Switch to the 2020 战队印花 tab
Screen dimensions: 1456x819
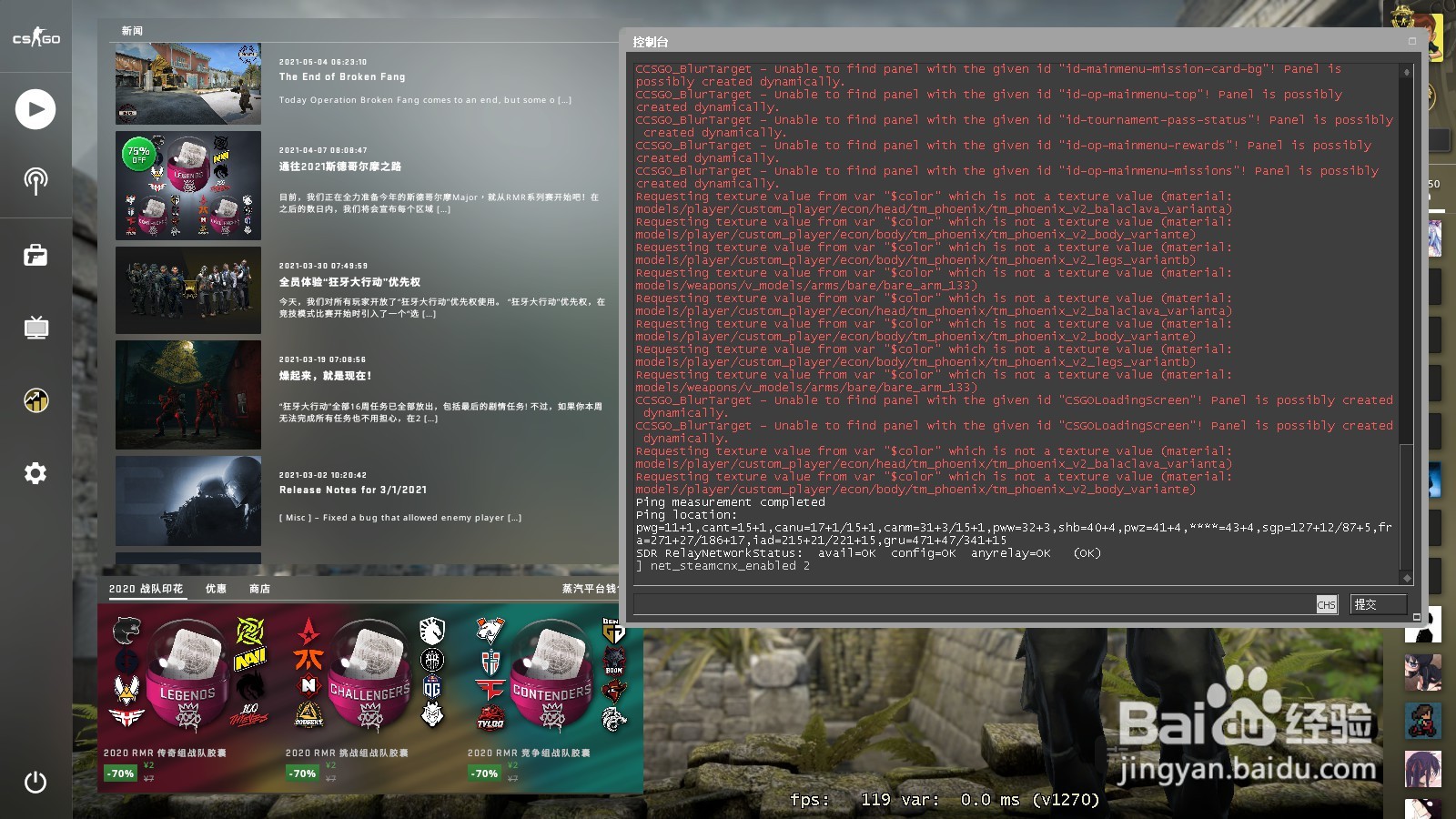(146, 589)
